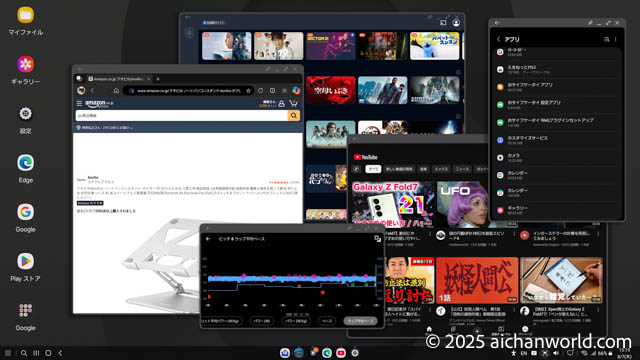
Task: Add a new tab in Edge
Action: point(158,79)
